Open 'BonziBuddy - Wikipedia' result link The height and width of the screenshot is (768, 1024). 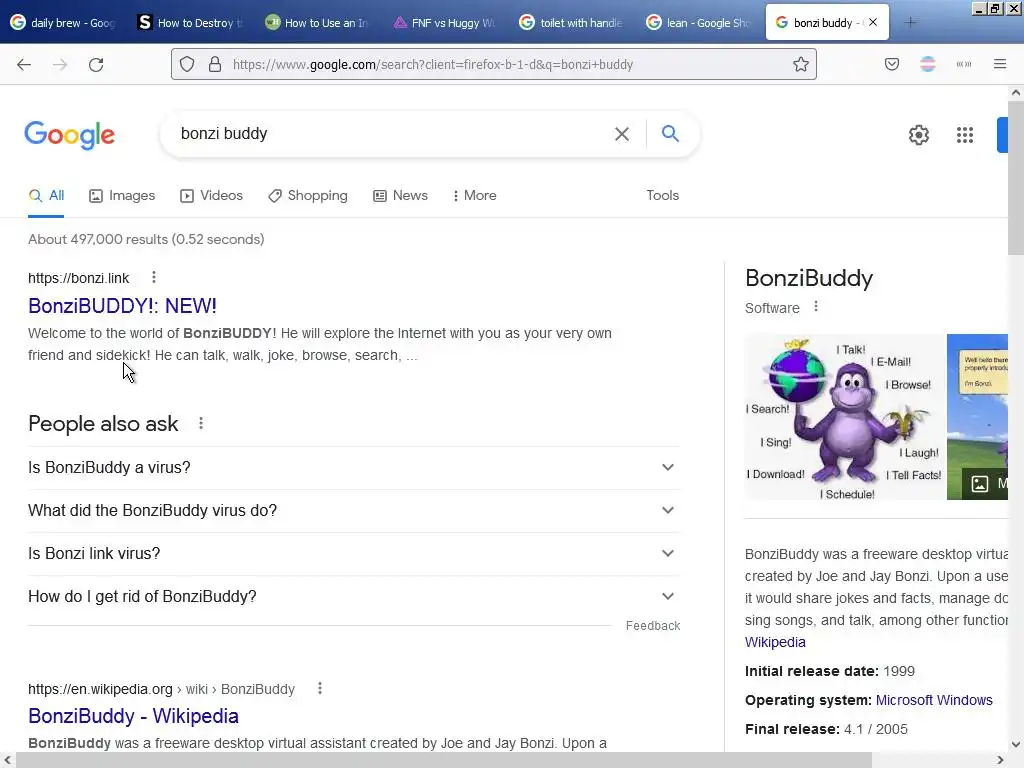133,716
